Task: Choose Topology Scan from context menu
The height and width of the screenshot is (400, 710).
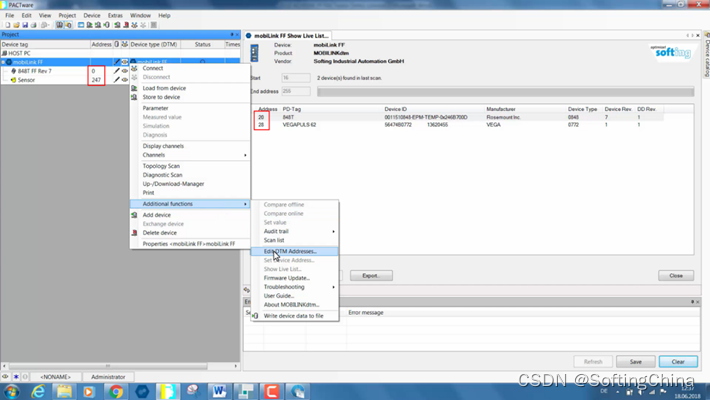Action: [x=162, y=166]
